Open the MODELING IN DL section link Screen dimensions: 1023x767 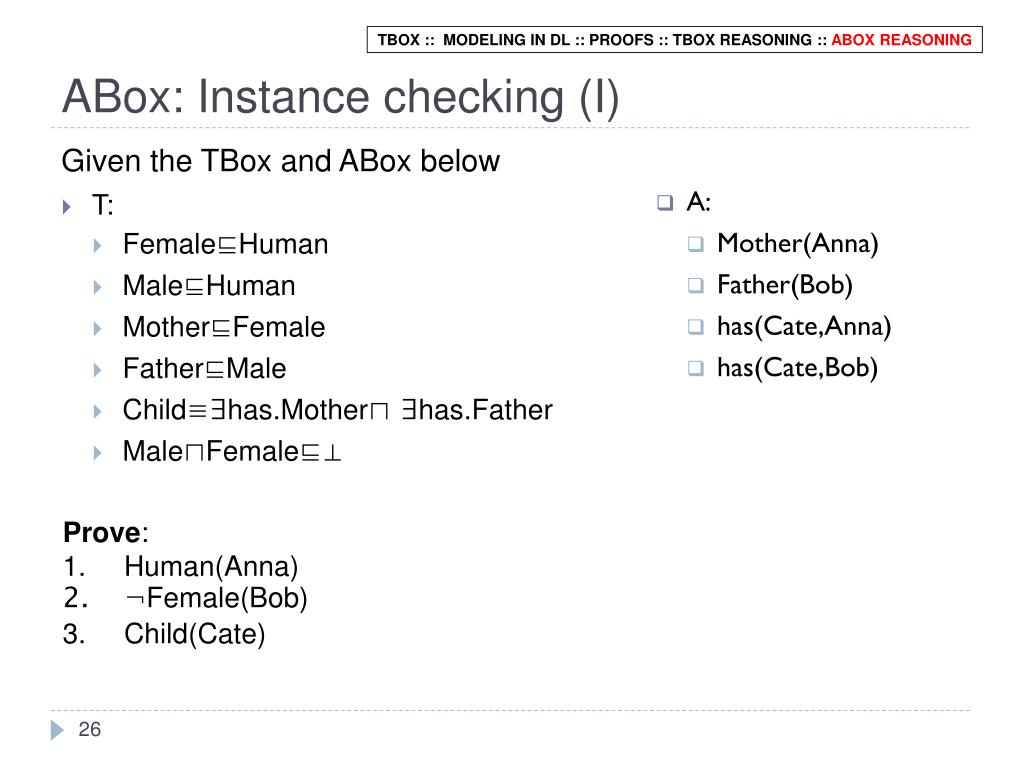506,40
